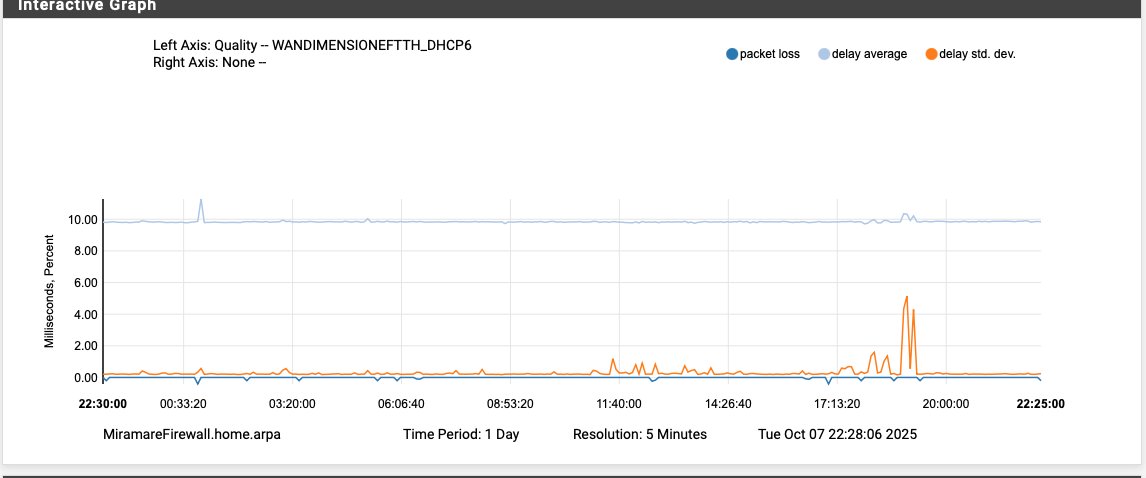Click the "Resolution: 5 Minutes" text
The width and height of the screenshot is (1146, 478).
coord(639,435)
